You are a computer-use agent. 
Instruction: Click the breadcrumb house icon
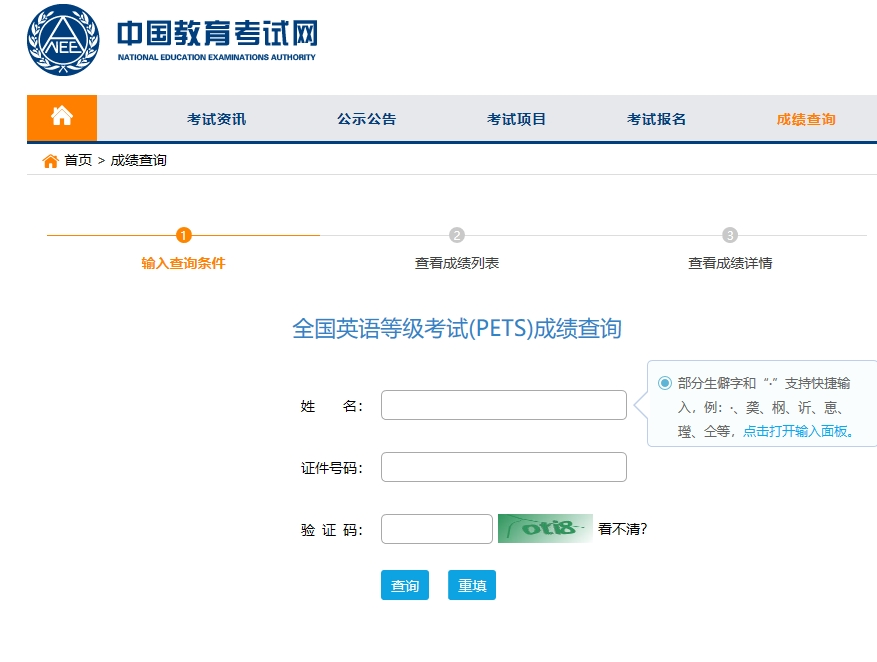pyautogui.click(x=50, y=161)
